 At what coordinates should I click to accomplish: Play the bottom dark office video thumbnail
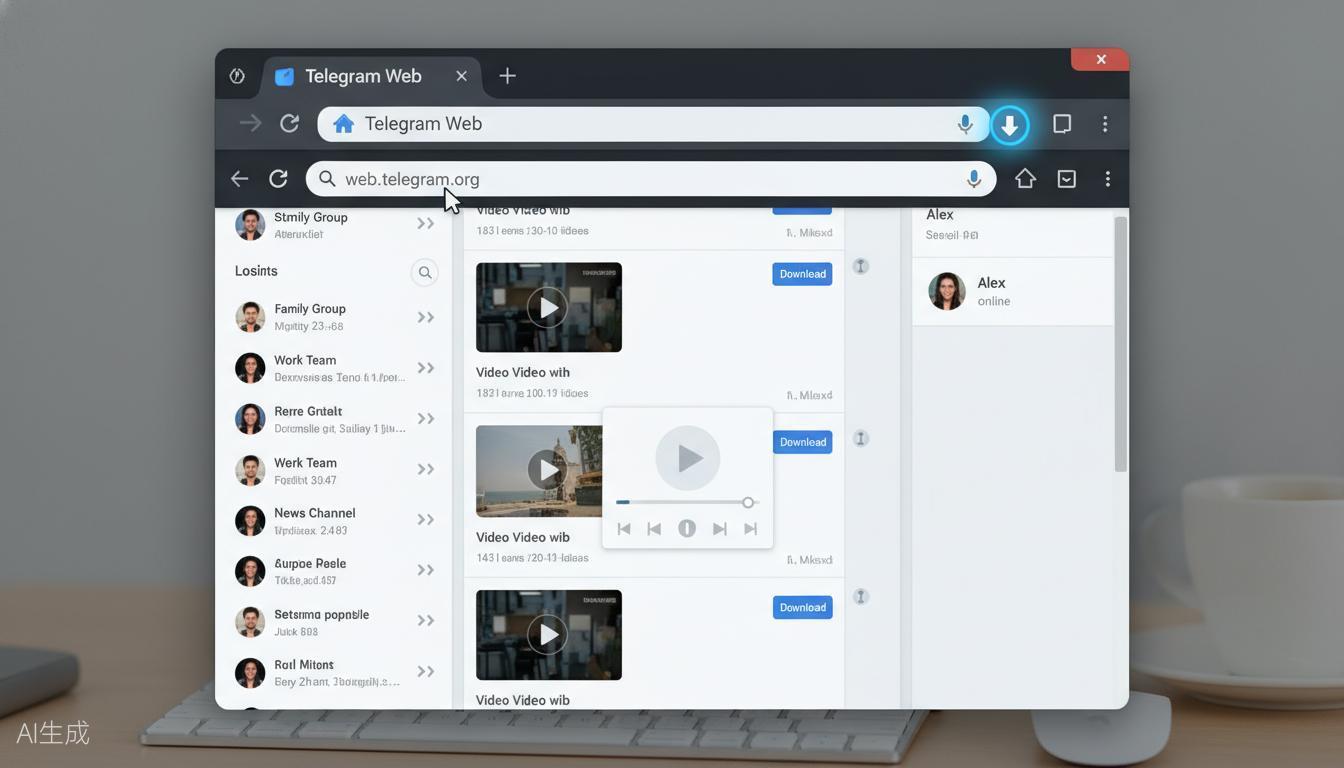[x=548, y=634]
